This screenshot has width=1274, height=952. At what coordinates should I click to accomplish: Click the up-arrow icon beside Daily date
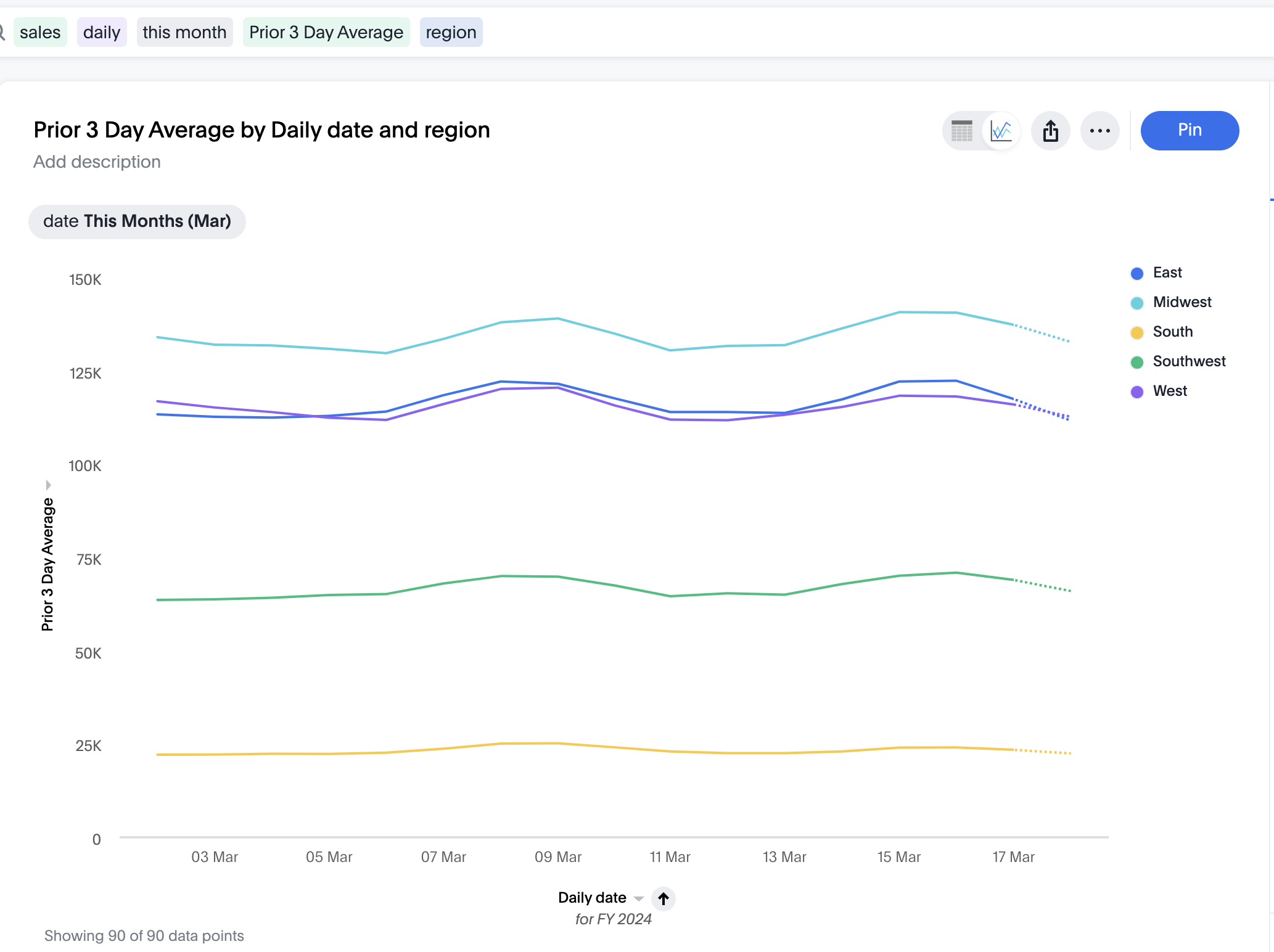664,899
